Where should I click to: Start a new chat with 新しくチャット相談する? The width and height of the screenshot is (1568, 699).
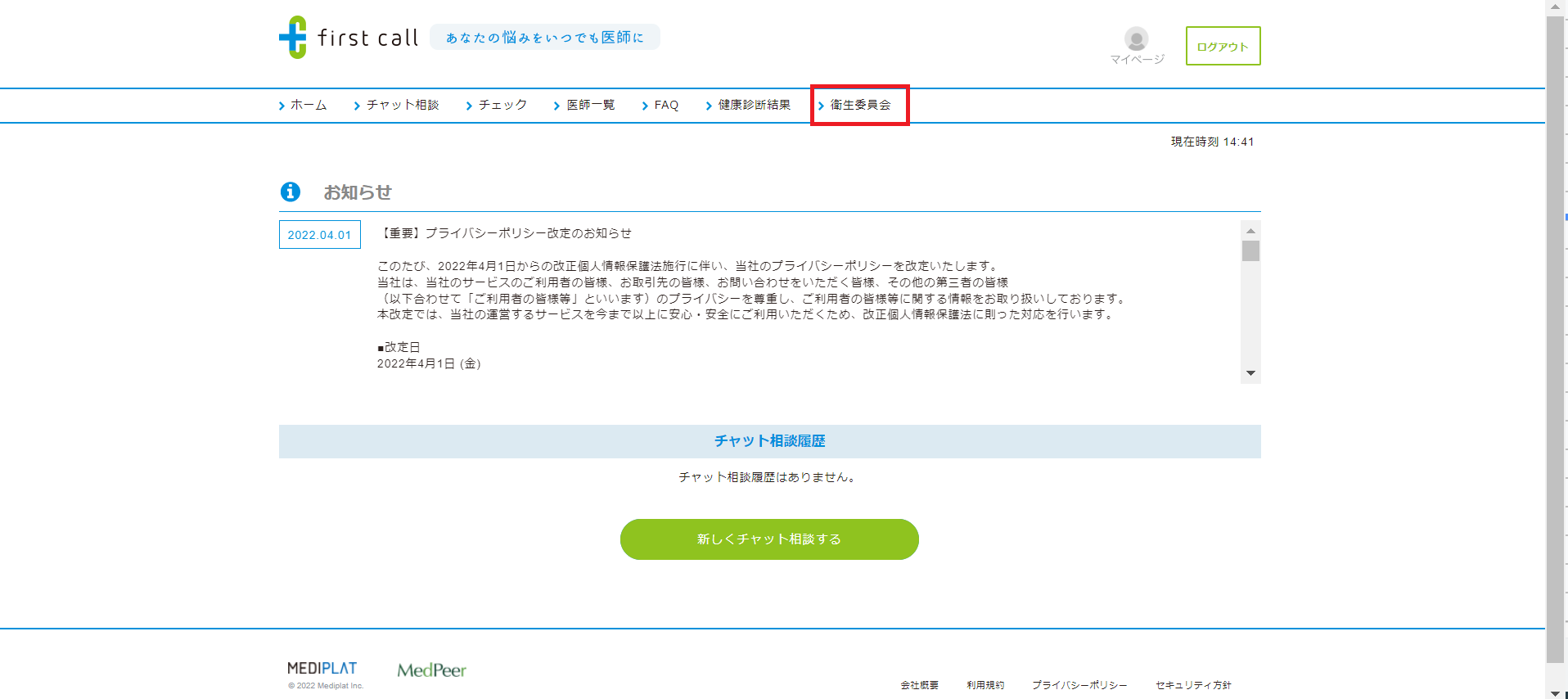pos(769,539)
